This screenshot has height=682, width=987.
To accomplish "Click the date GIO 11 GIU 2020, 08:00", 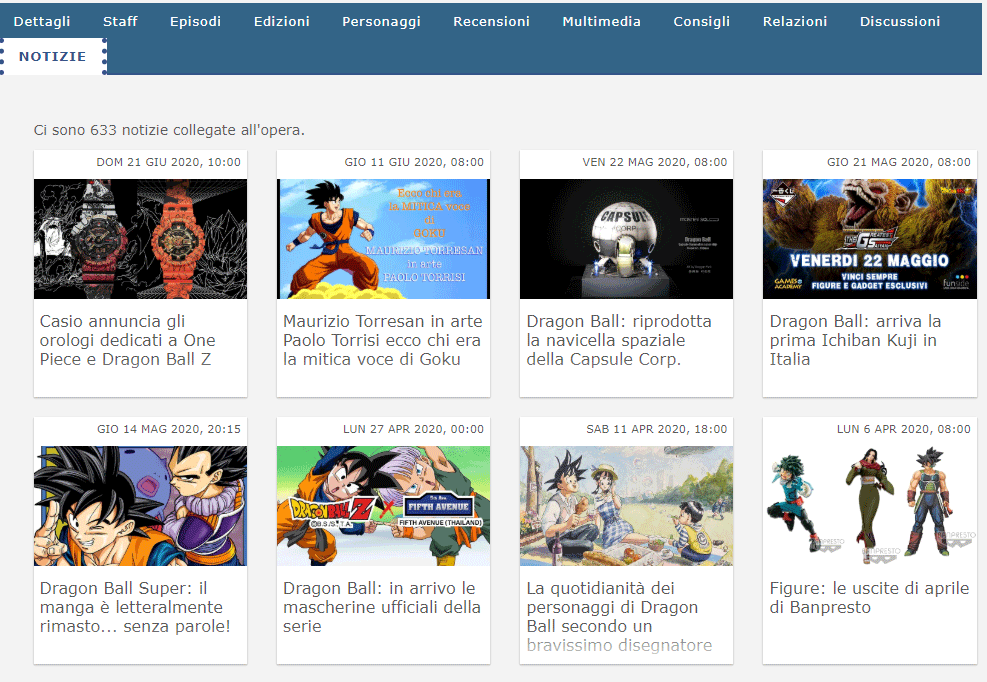I will pyautogui.click(x=414, y=162).
